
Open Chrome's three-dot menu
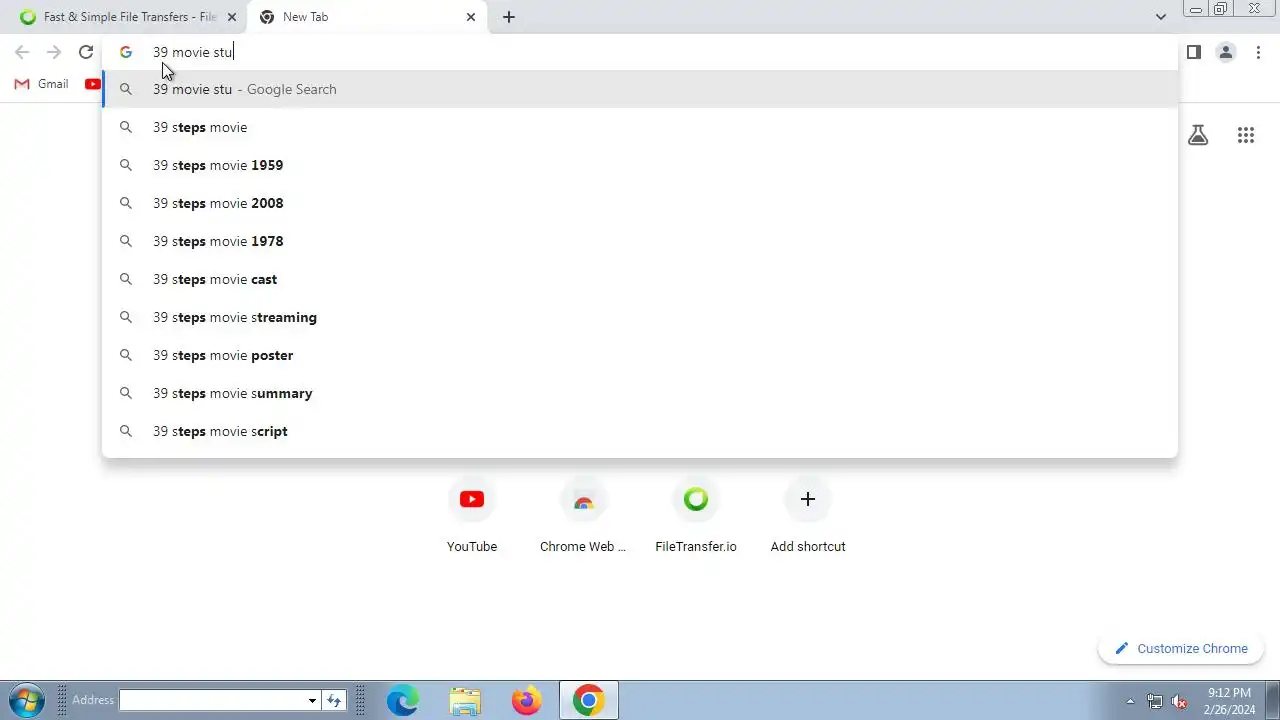[x=1258, y=52]
